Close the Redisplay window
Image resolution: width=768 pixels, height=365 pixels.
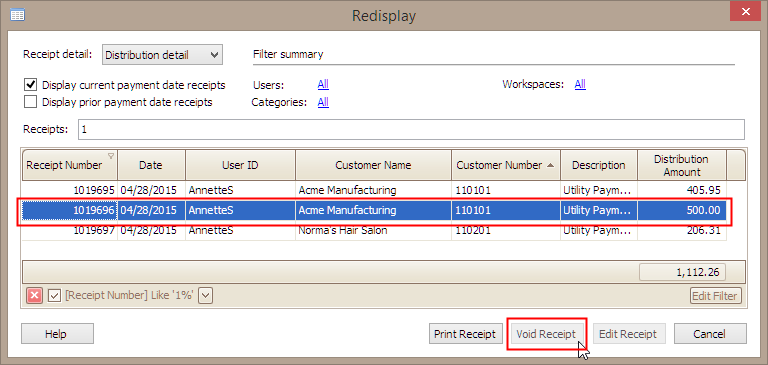(746, 11)
